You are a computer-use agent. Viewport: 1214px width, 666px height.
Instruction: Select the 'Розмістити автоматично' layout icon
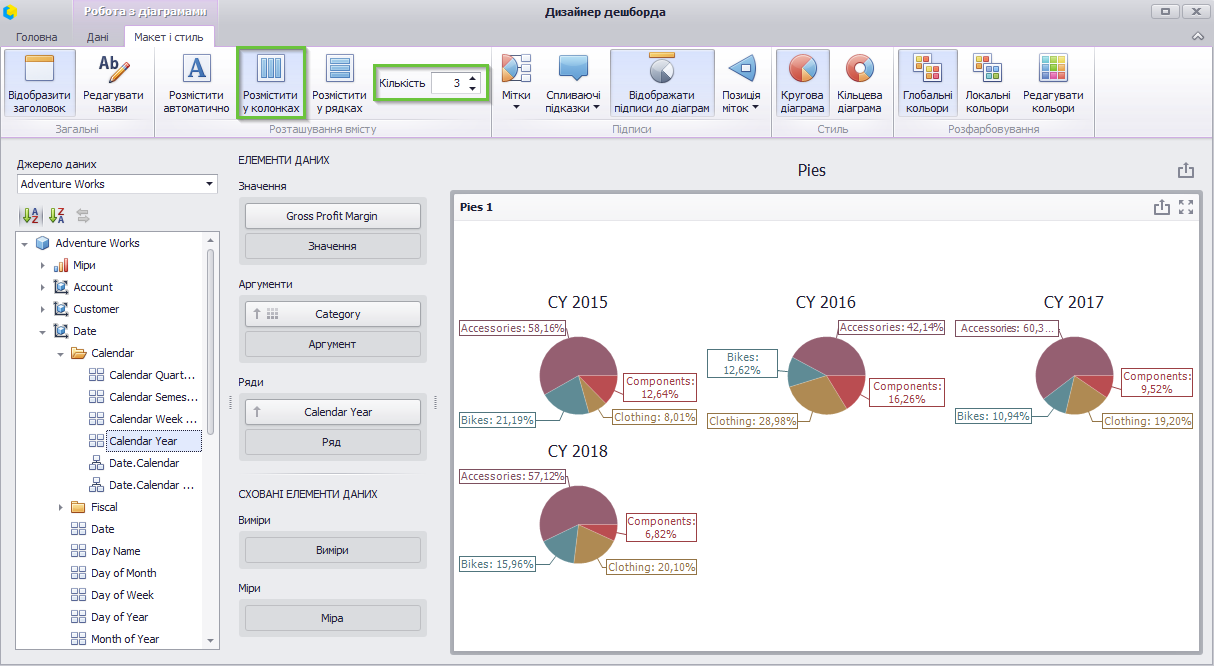197,83
